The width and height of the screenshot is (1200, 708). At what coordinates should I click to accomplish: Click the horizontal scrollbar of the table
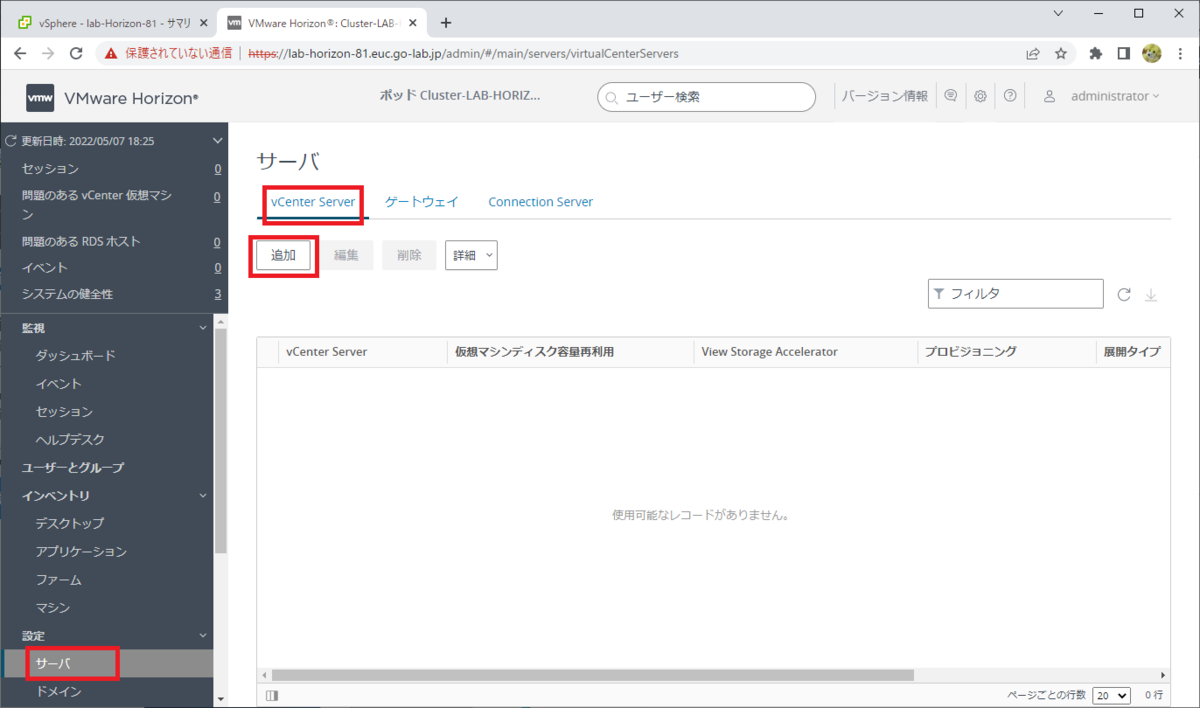tap(593, 675)
